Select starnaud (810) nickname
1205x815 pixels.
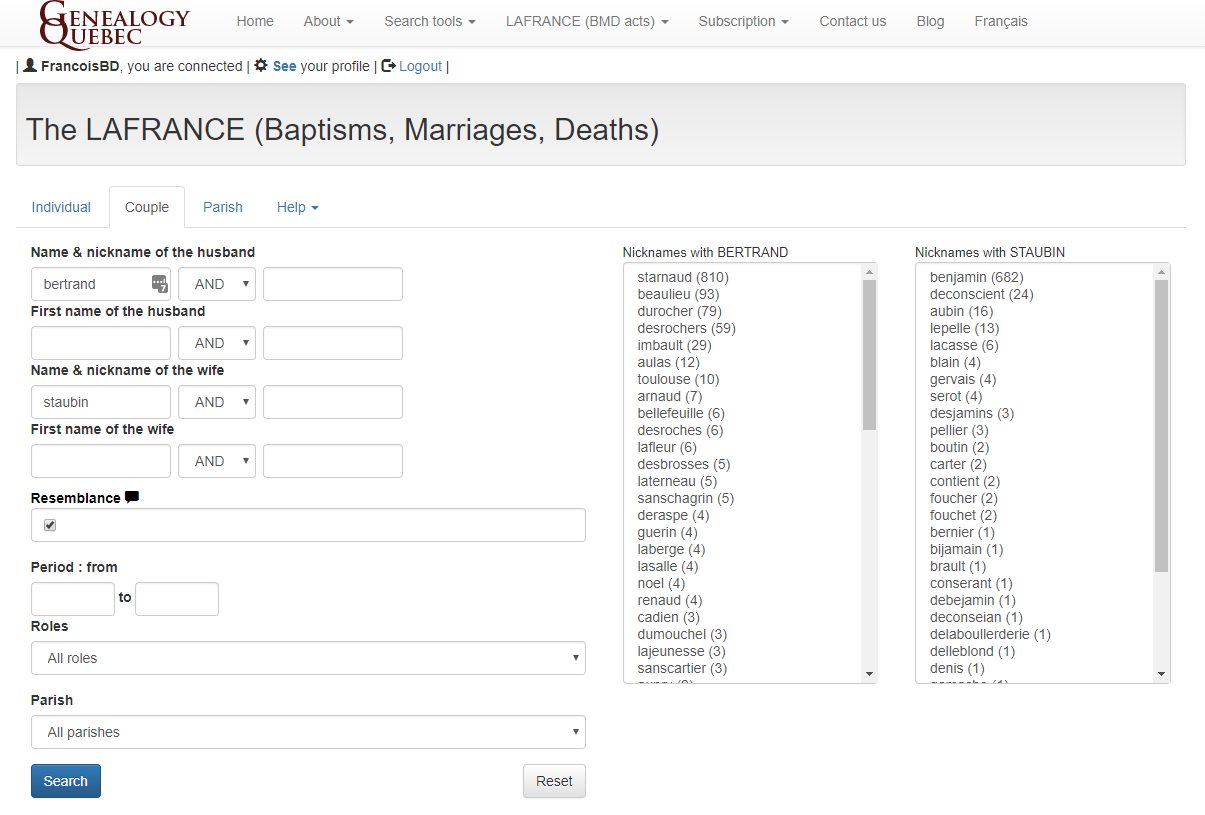pyautogui.click(x=683, y=277)
